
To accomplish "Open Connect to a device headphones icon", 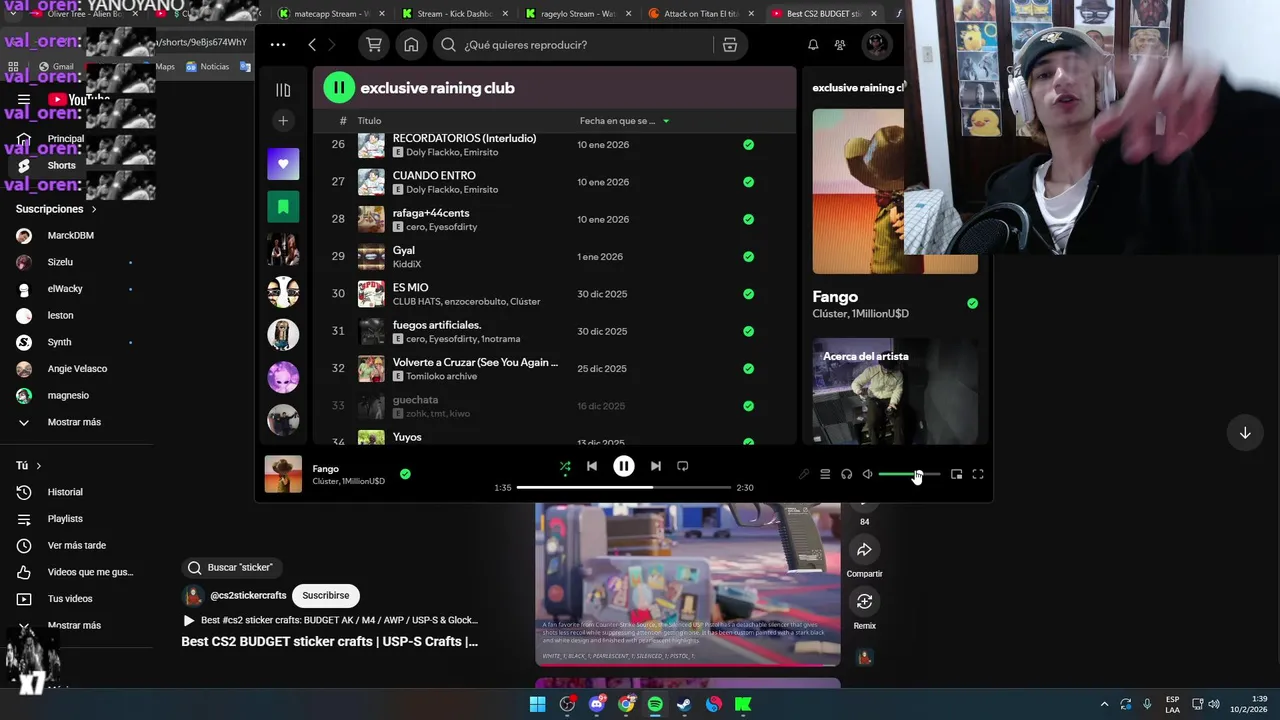I will click(846, 474).
